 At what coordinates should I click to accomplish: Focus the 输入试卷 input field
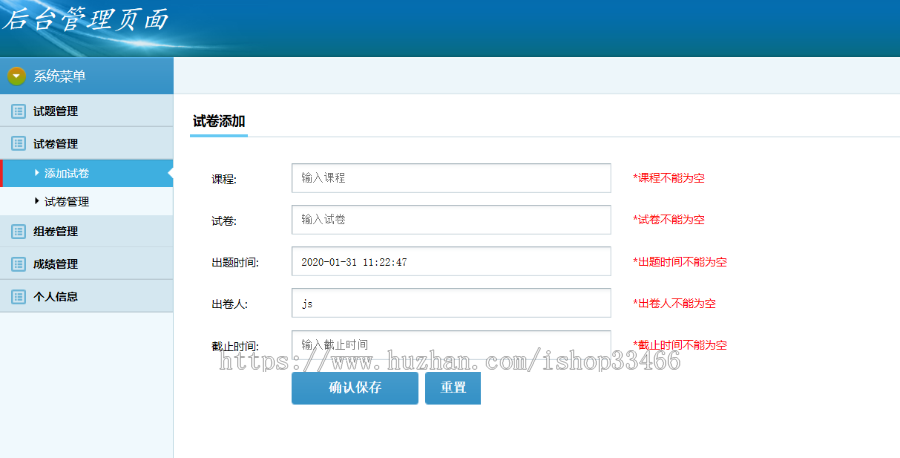pyautogui.click(x=451, y=220)
